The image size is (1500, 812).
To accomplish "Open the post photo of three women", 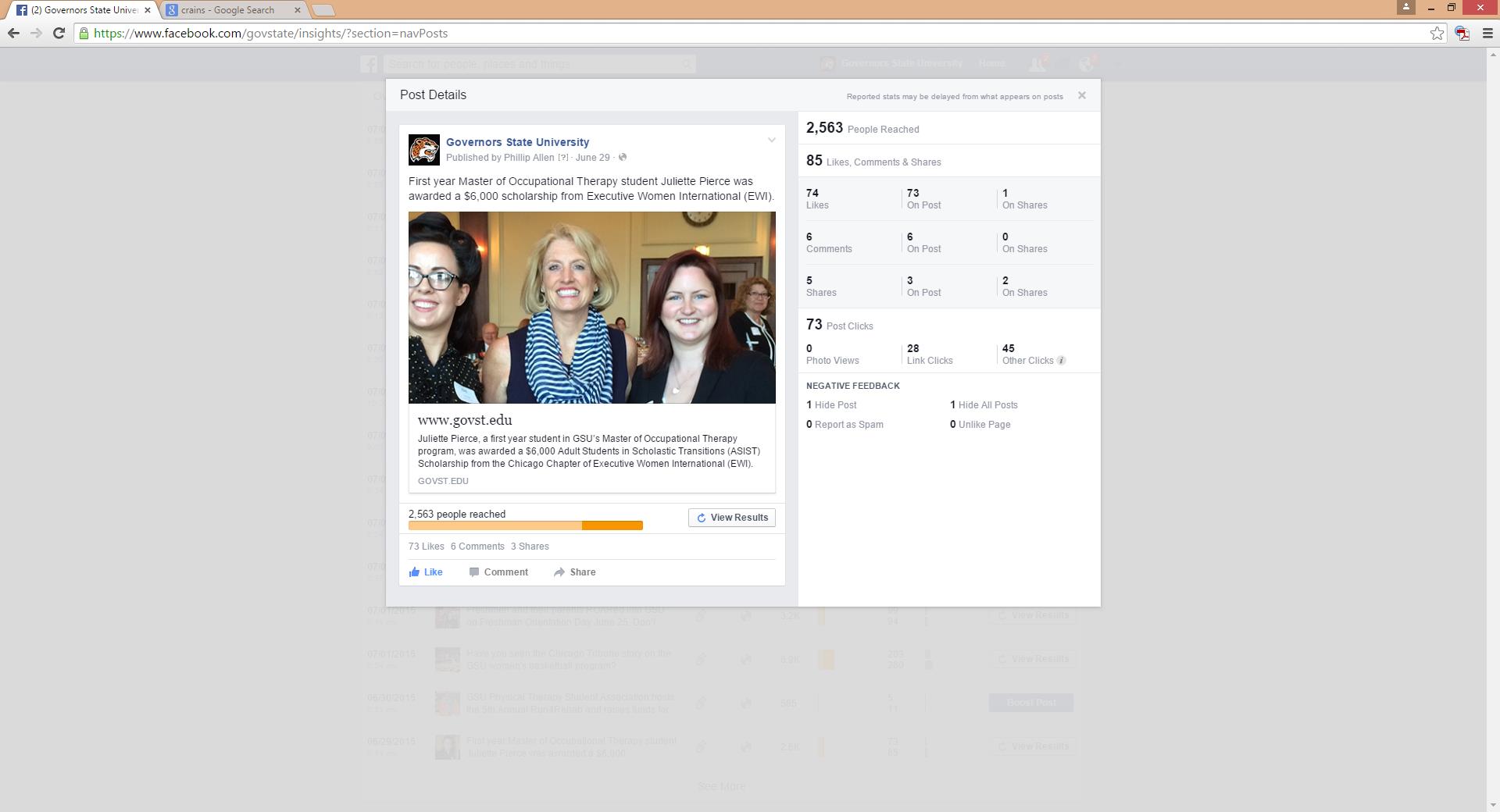I will click(x=591, y=308).
